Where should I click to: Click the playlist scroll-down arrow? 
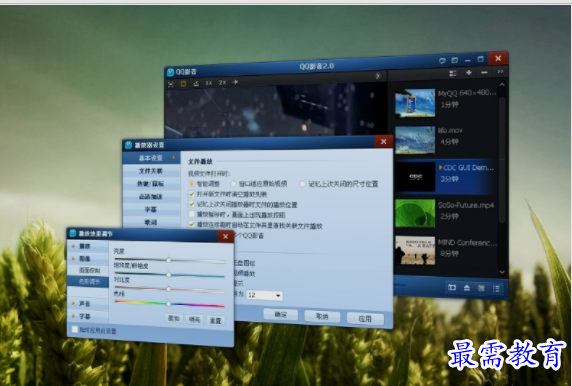tap(502, 272)
